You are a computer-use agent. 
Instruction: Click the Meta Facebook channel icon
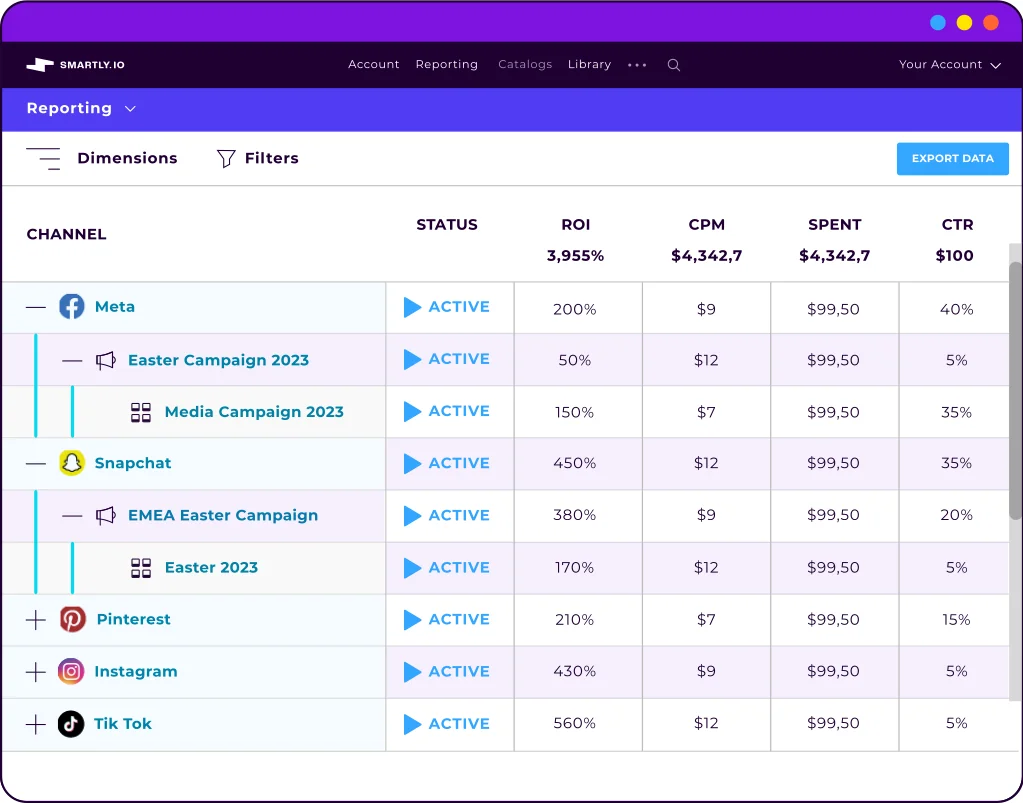point(72,307)
